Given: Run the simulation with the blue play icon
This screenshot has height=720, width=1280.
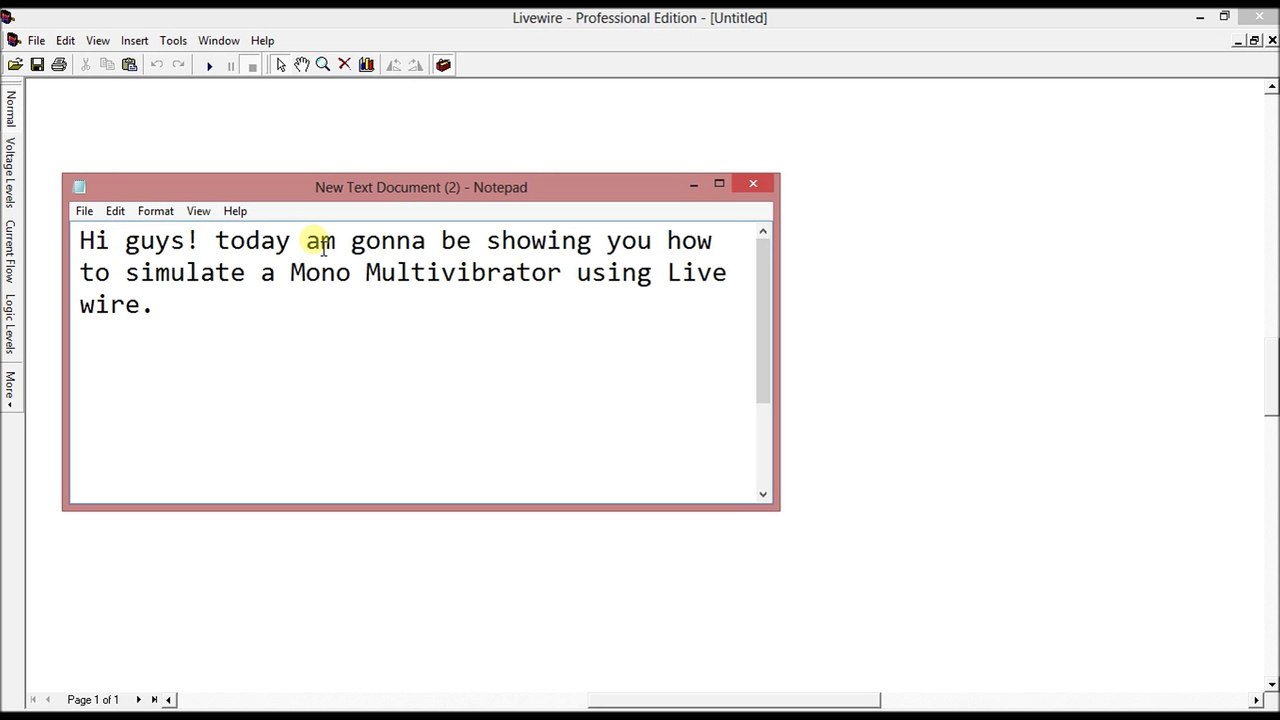Looking at the screenshot, I should point(209,66).
